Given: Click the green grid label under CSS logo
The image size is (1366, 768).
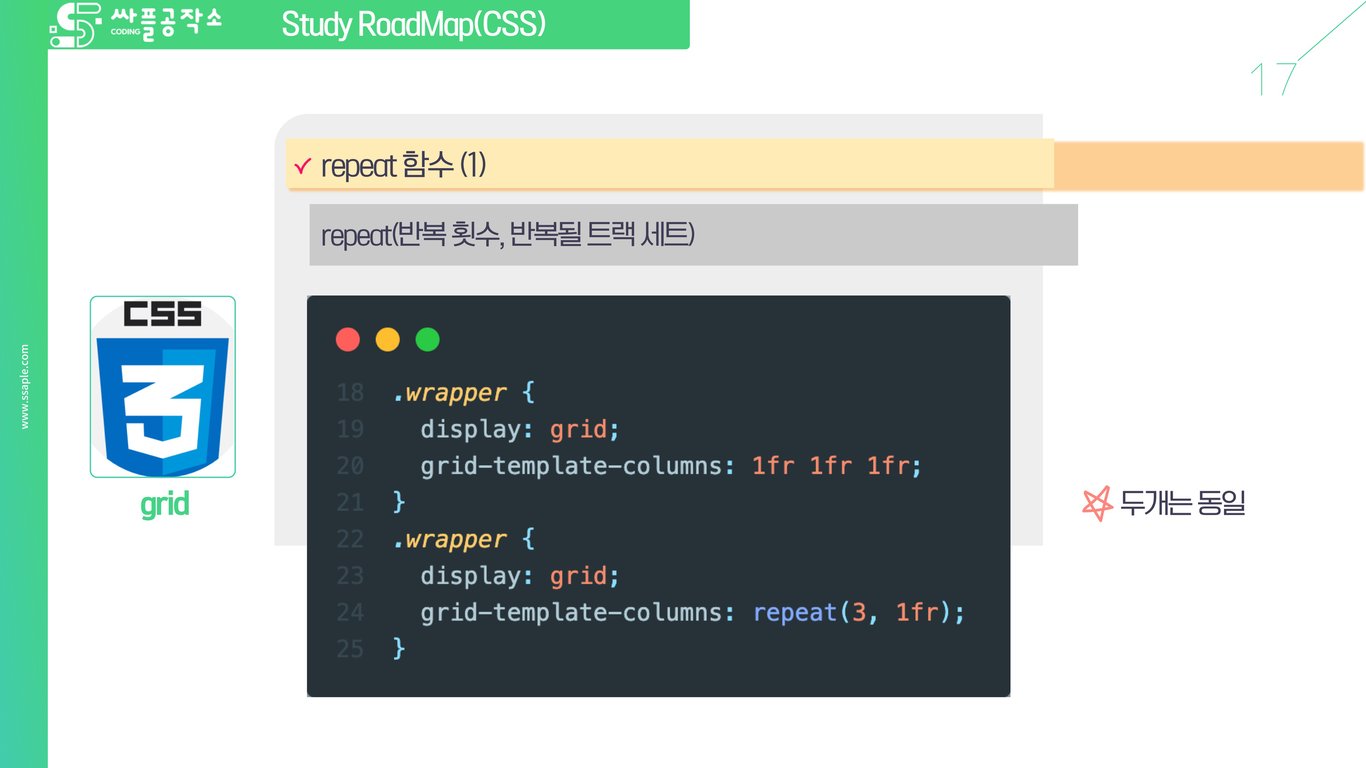Looking at the screenshot, I should pyautogui.click(x=164, y=504).
